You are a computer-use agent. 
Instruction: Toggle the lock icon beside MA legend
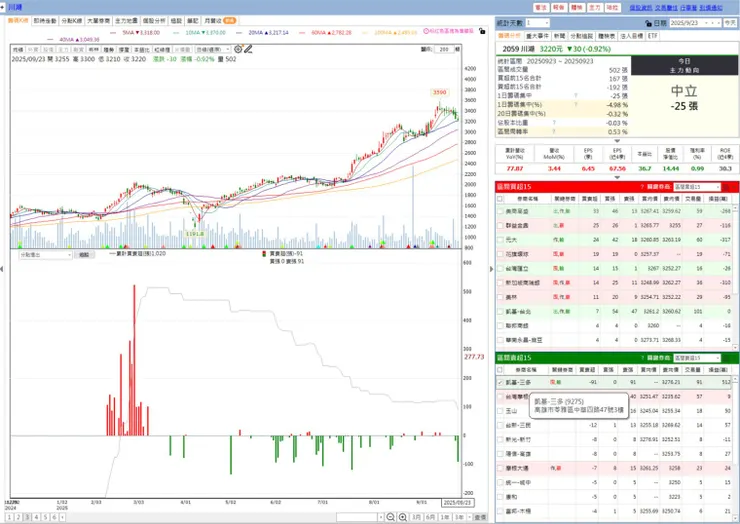pos(482,31)
